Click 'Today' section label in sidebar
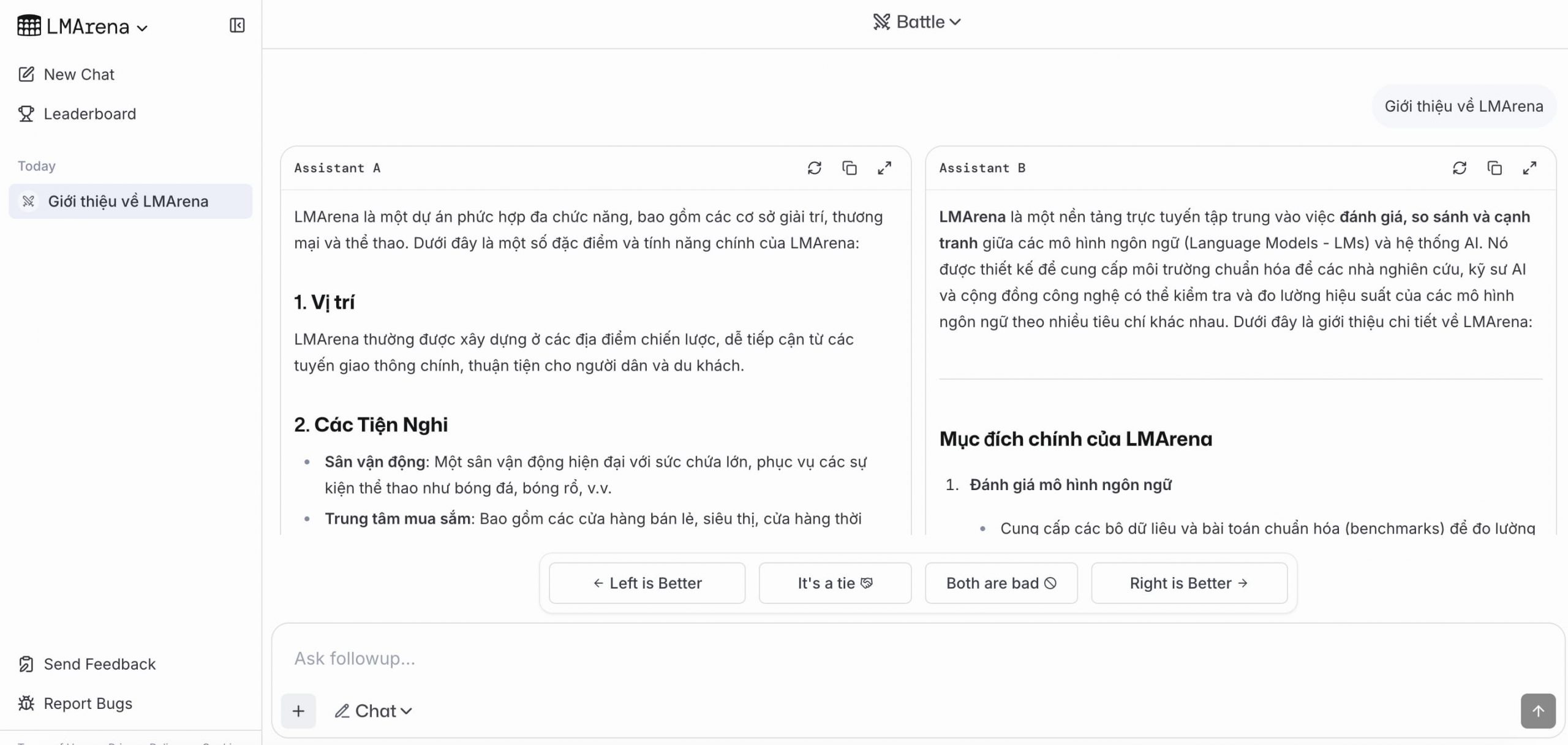The width and height of the screenshot is (1568, 745). (x=37, y=166)
